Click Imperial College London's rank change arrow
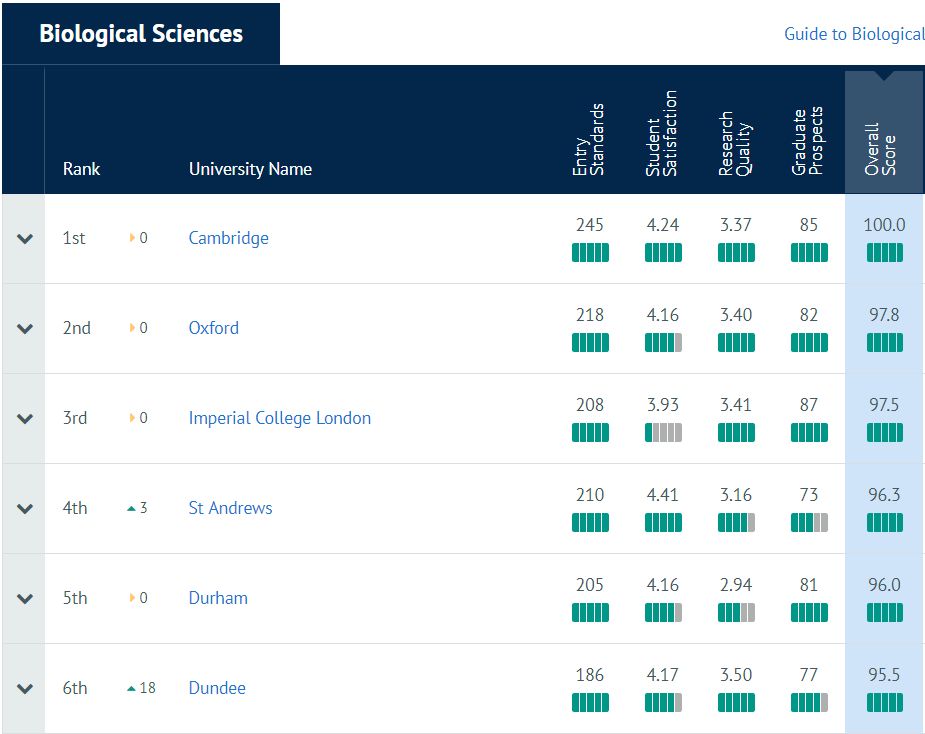The height and width of the screenshot is (734, 925). point(132,418)
